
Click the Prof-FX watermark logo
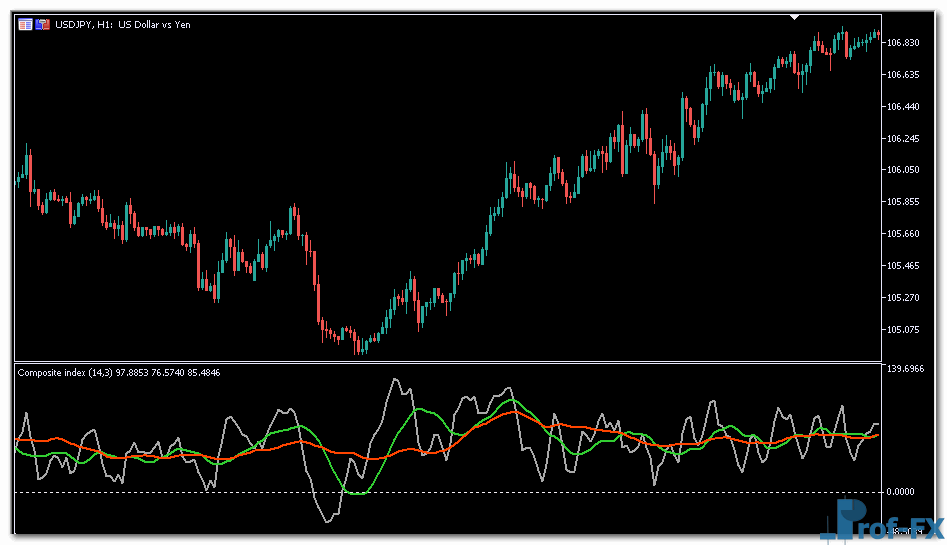(x=884, y=520)
